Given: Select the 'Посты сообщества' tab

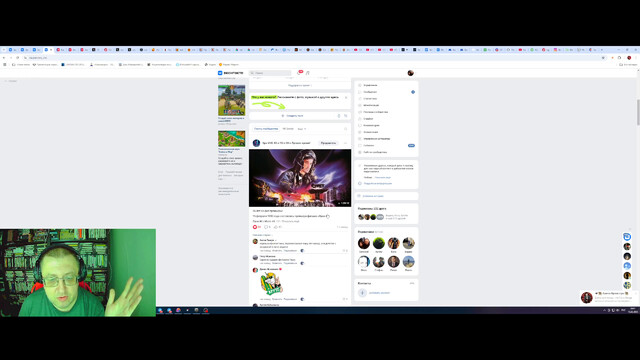Looking at the screenshot, I should click(x=266, y=129).
